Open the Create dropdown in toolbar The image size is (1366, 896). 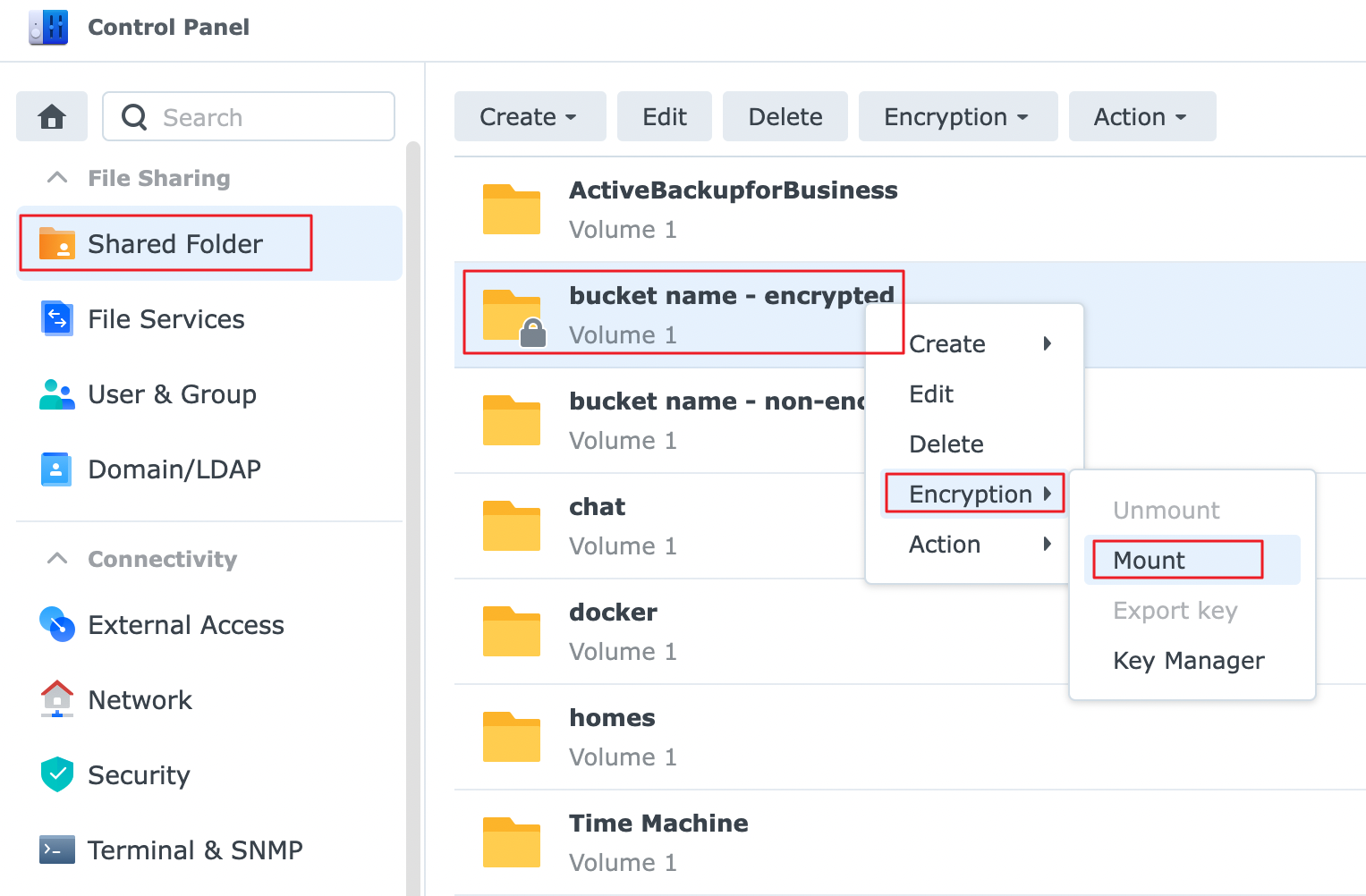point(529,117)
